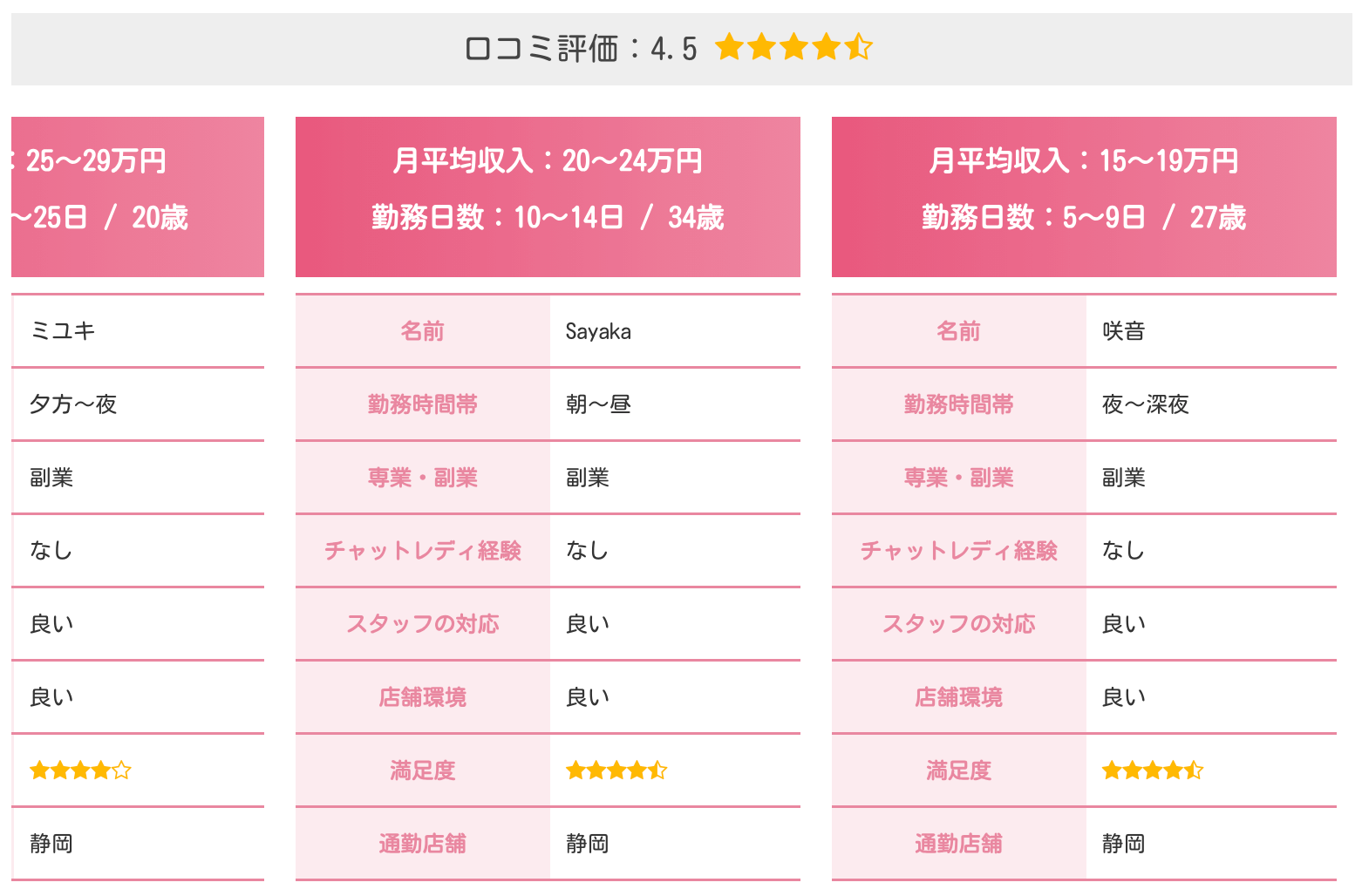The image size is (1362, 896).
Task: Click 満足度 label in Sayaka's card
Action: 423,770
